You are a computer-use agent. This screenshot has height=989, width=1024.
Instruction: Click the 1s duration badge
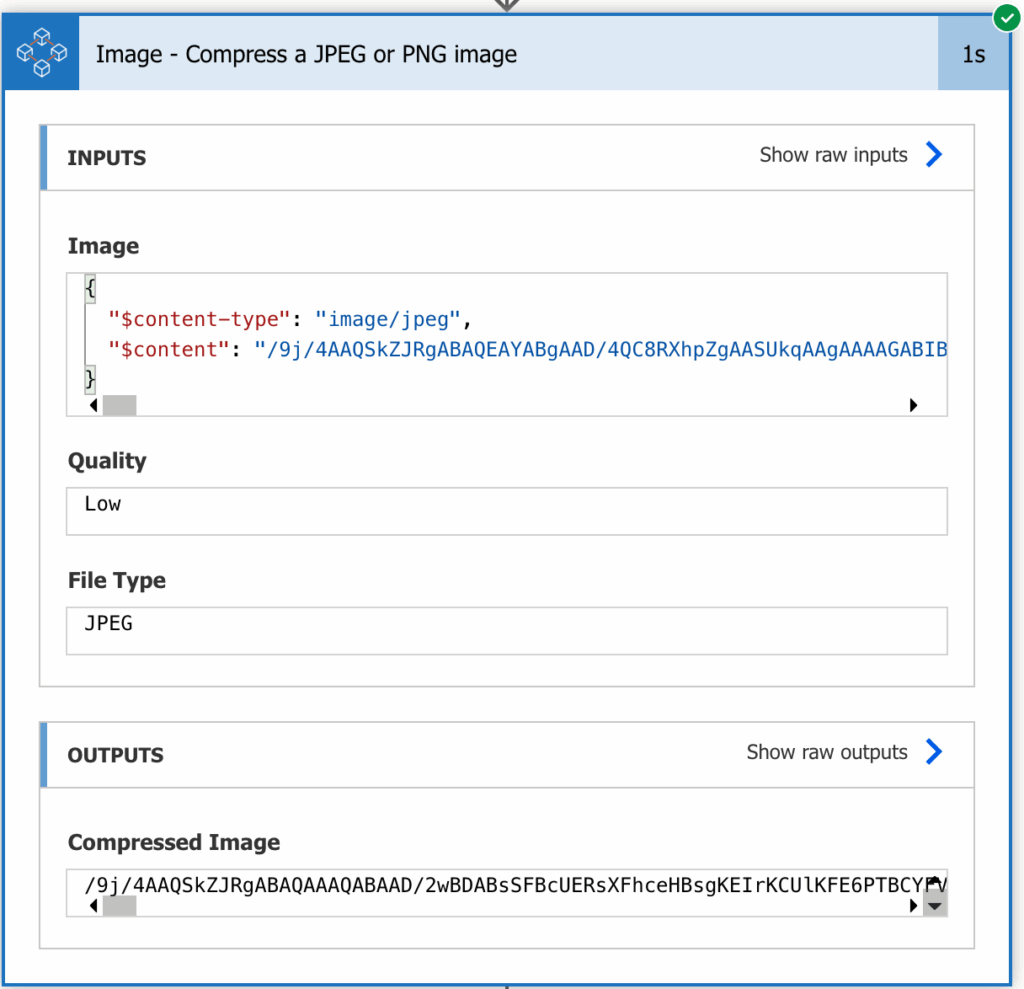click(x=973, y=54)
